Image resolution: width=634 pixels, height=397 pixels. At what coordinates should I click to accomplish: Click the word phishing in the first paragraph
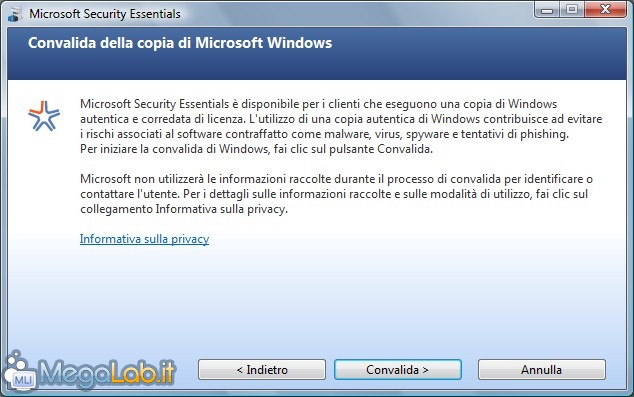pyautogui.click(x=544, y=134)
